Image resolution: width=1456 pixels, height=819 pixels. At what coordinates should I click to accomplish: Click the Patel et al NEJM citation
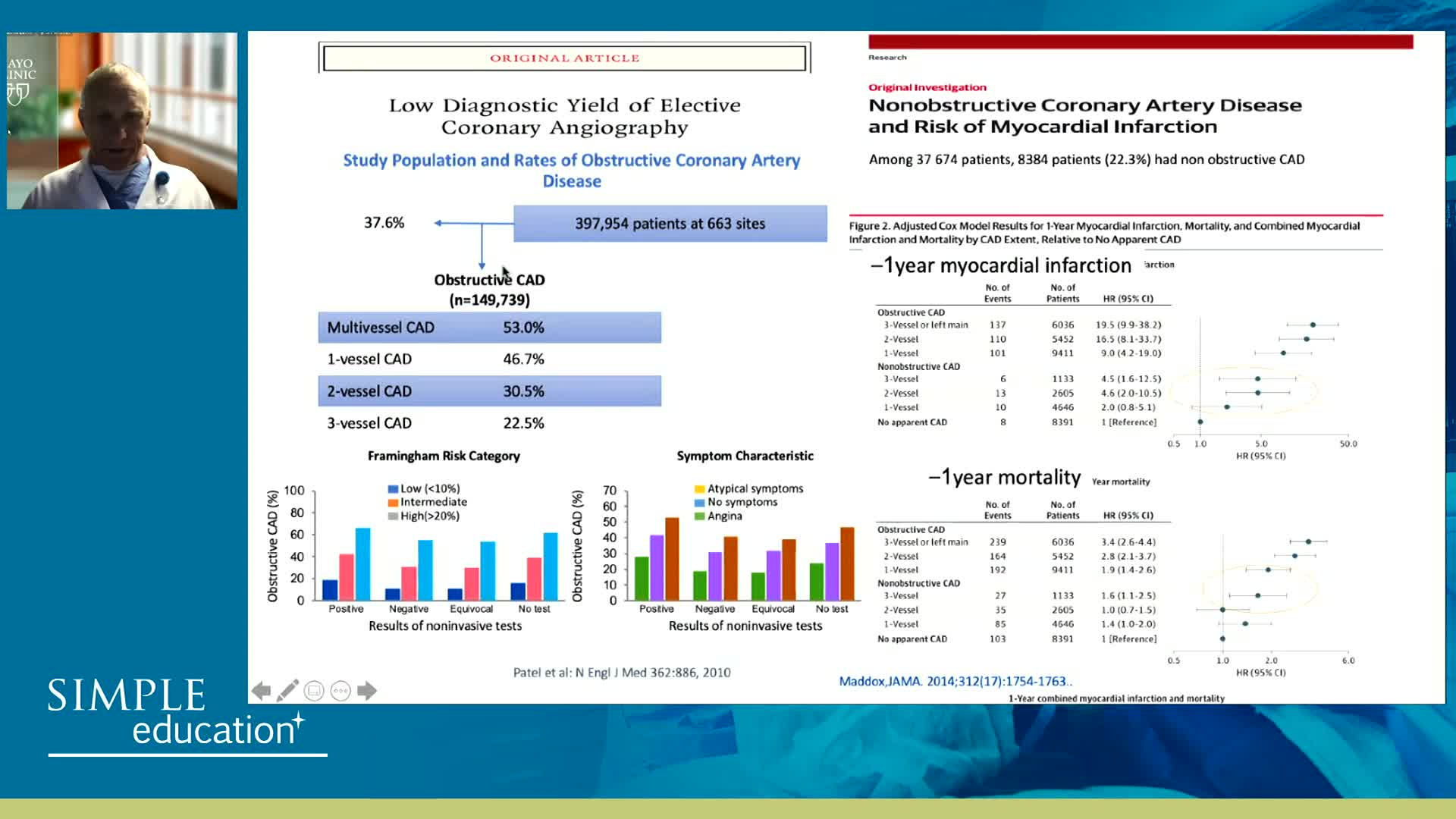coord(621,673)
